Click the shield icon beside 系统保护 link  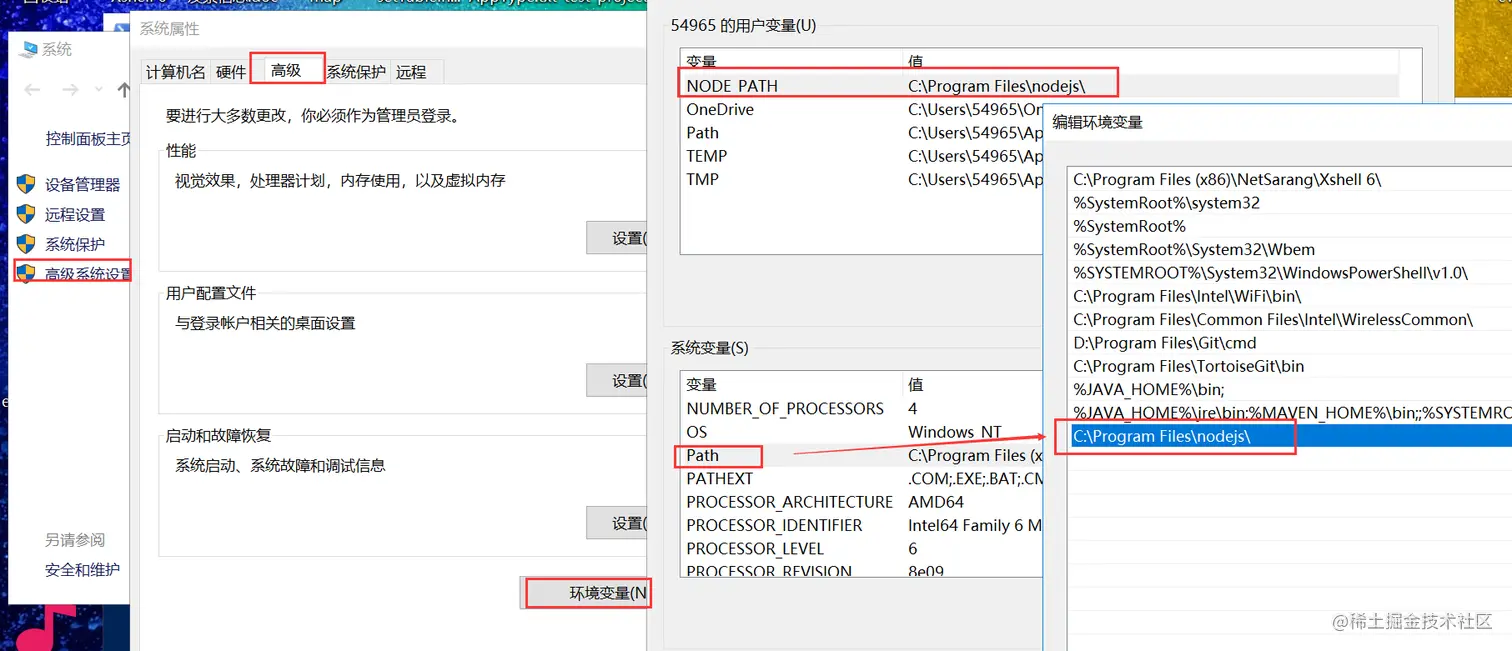pyautogui.click(x=26, y=243)
